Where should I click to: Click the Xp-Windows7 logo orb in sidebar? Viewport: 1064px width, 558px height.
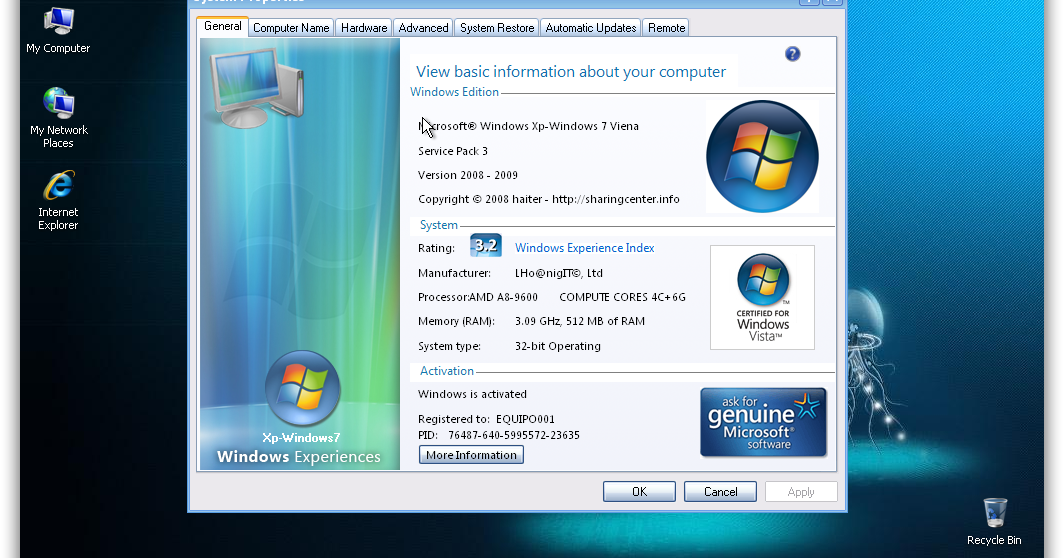[x=303, y=388]
